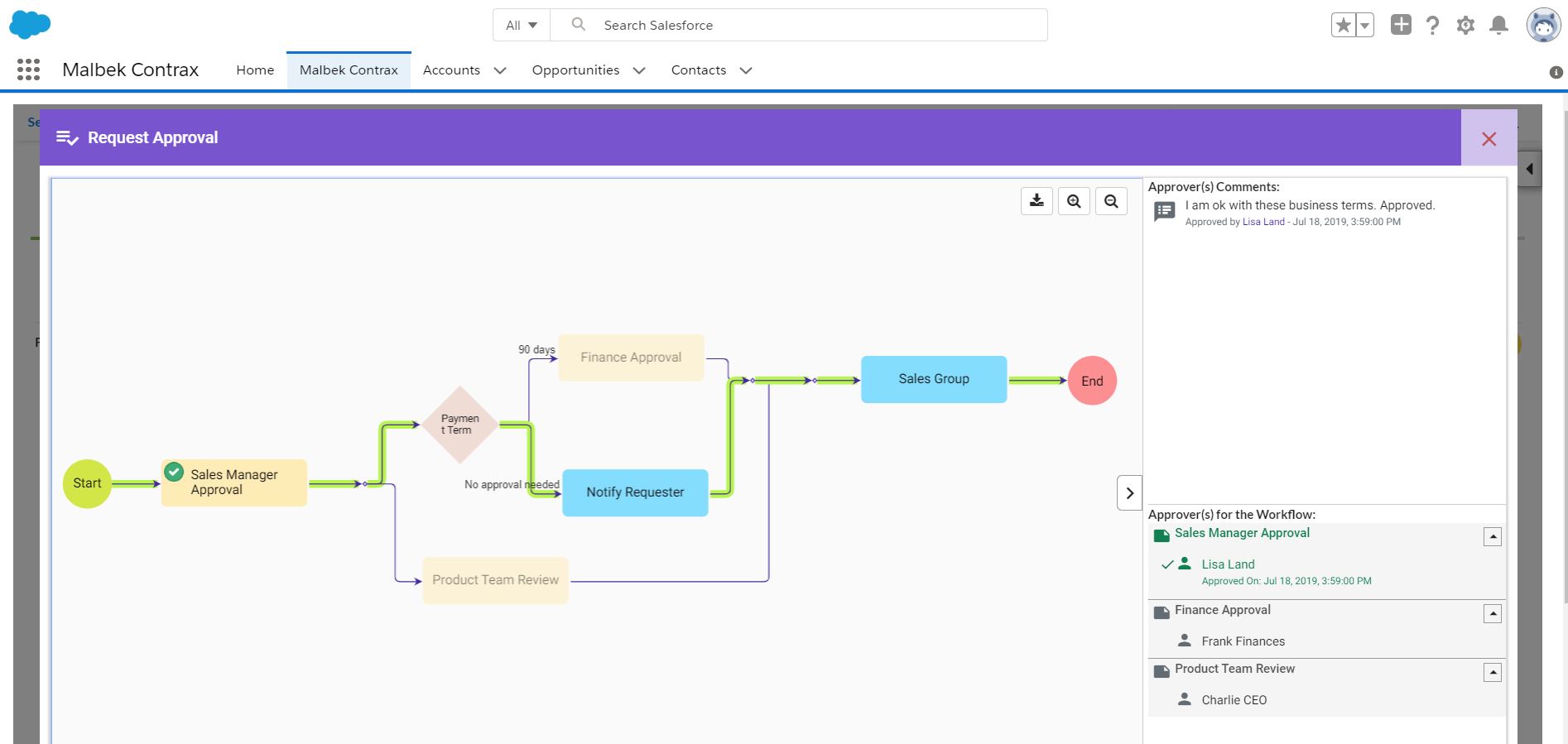Expand the favorites list dropdown

pyautogui.click(x=1364, y=26)
